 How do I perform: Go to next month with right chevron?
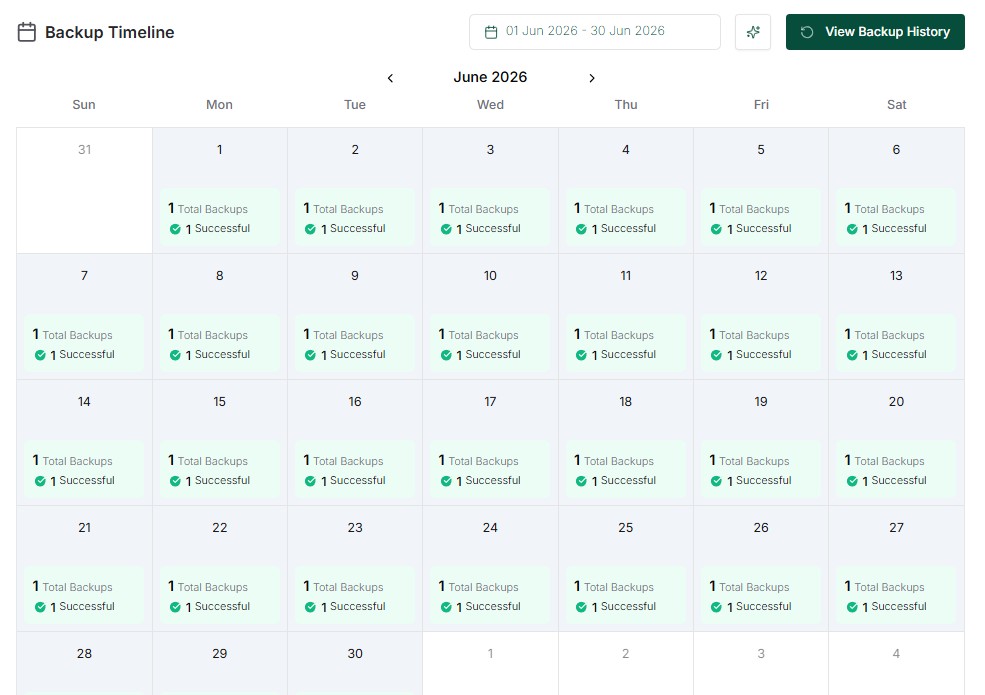pyautogui.click(x=591, y=78)
